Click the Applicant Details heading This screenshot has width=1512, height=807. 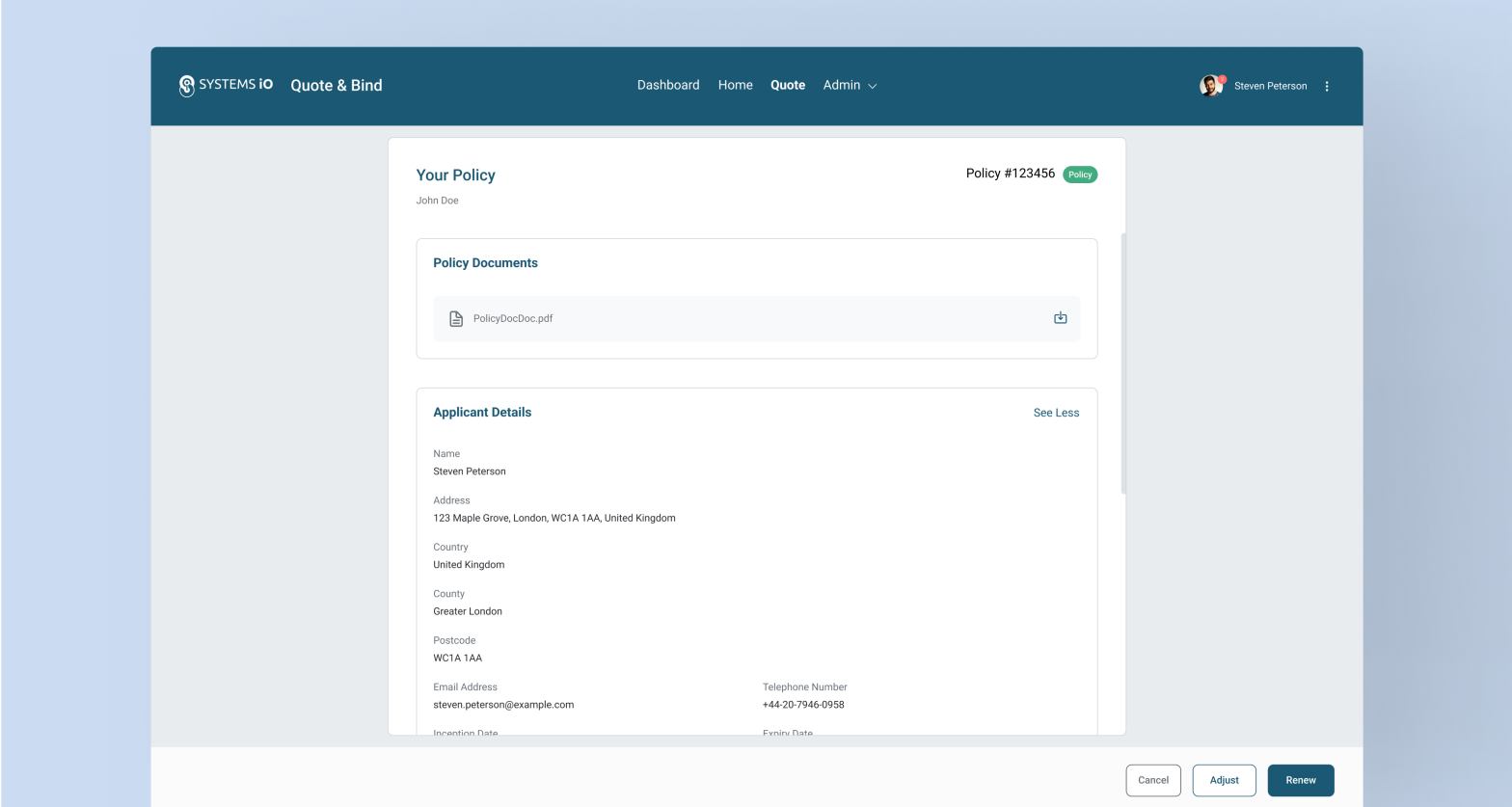pyautogui.click(x=482, y=413)
